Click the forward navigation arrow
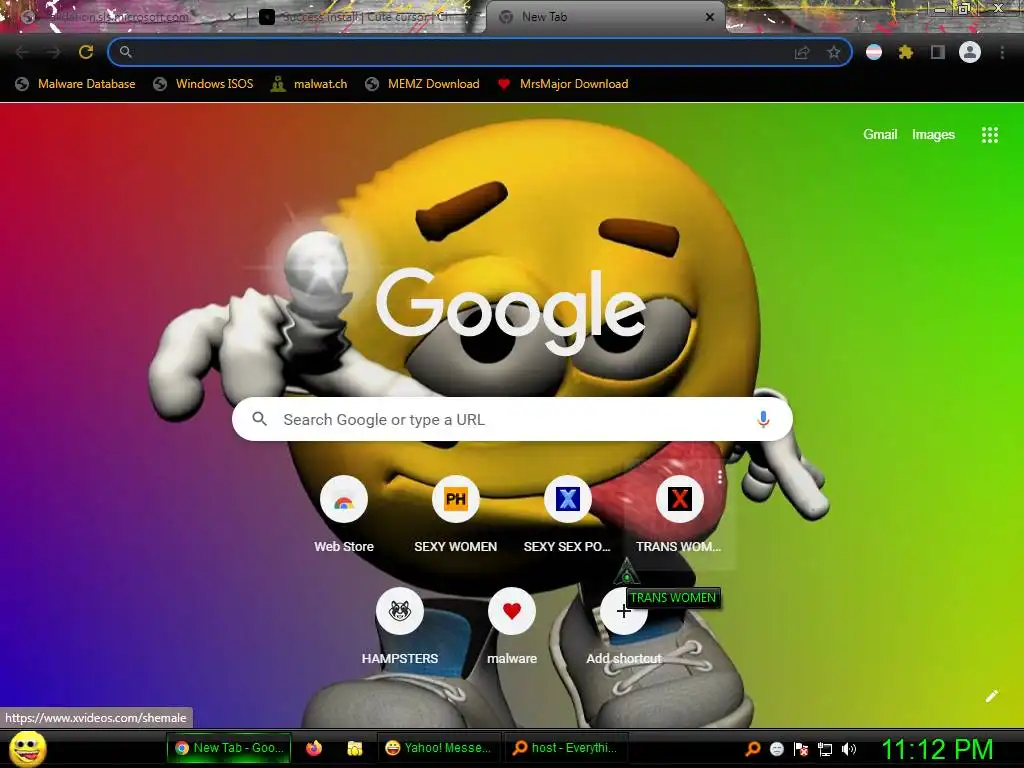 tap(54, 52)
